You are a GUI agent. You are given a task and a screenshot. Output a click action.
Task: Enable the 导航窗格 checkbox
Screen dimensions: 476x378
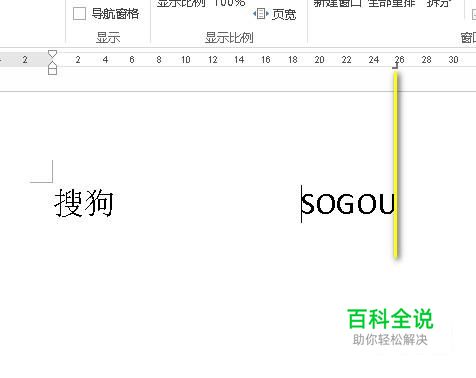tap(79, 14)
